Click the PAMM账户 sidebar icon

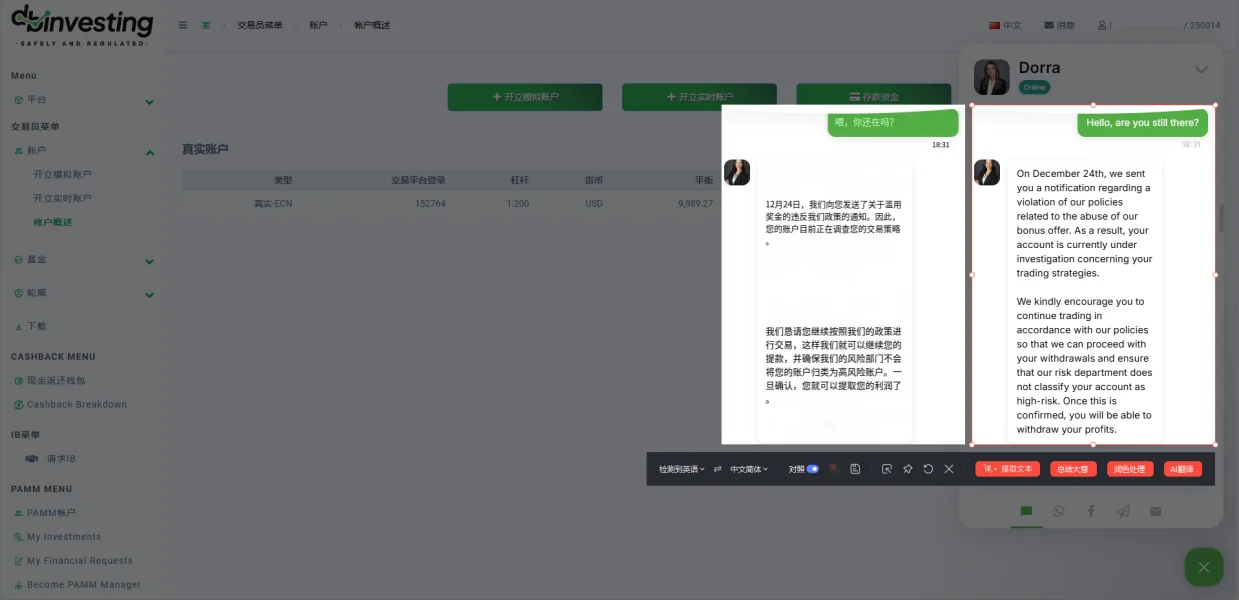tap(18, 513)
